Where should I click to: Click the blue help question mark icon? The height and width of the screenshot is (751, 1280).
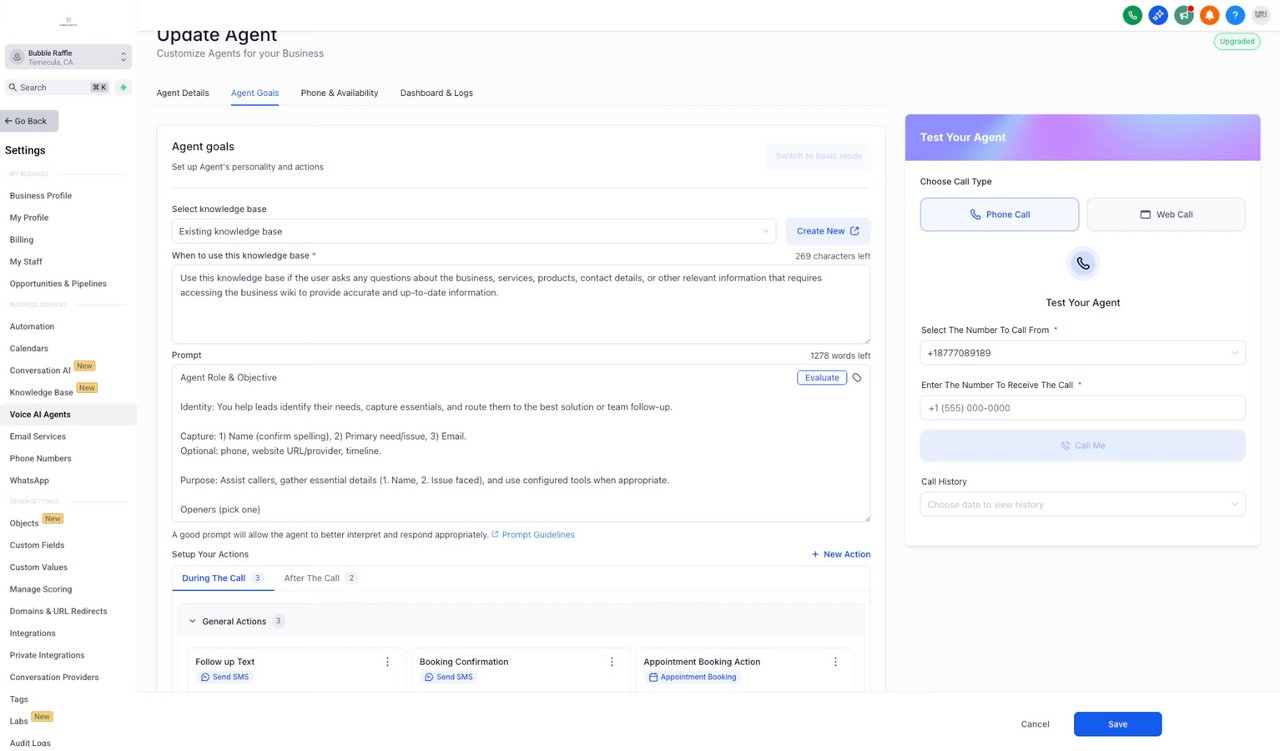[x=1235, y=15]
